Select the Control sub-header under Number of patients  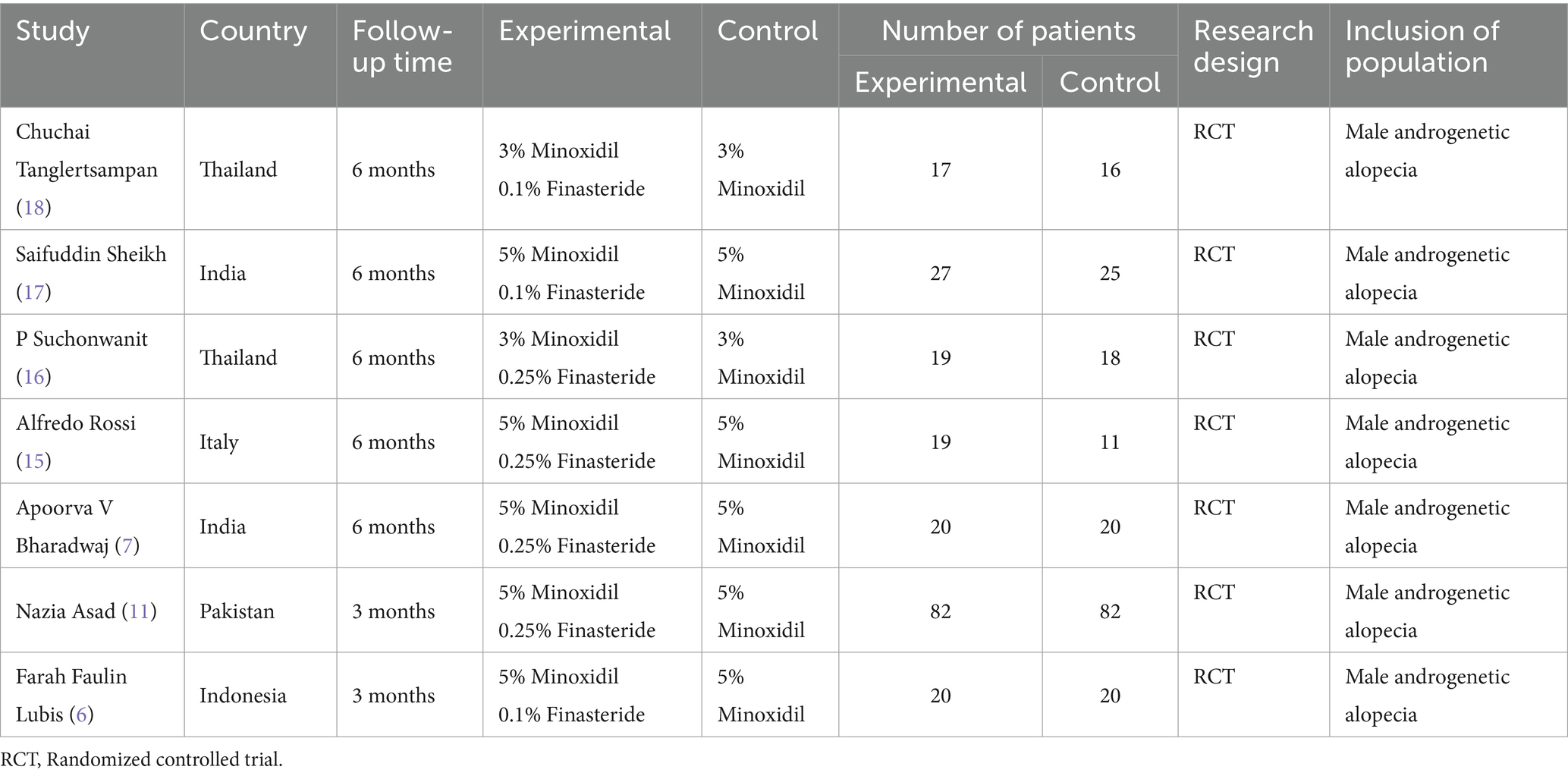(x=1109, y=82)
